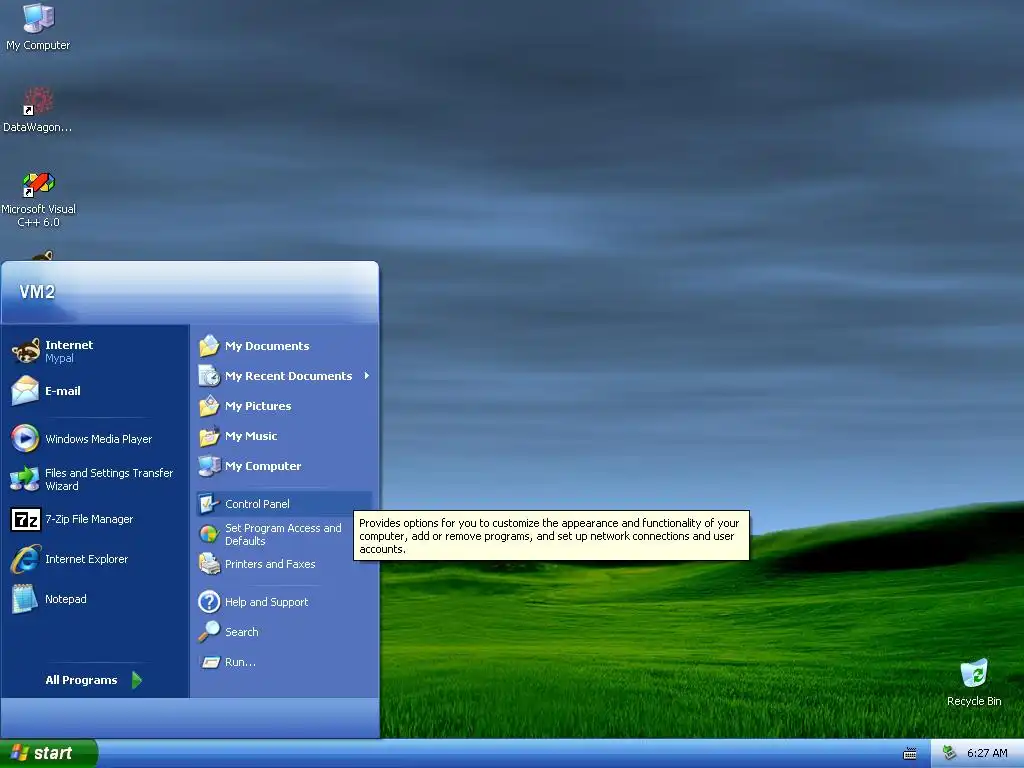Select 'Set Program Access and Defaults' text
Image resolution: width=1024 pixels, height=768 pixels.
pos(283,534)
